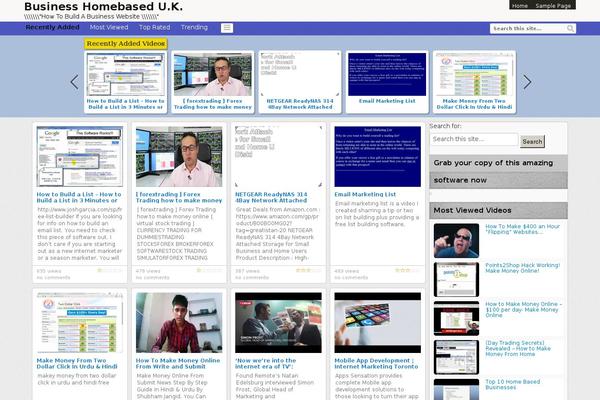Viewport: 600px width, 400px height.
Task: Rate 'How to Build a List' card stars
Action: tap(110, 271)
